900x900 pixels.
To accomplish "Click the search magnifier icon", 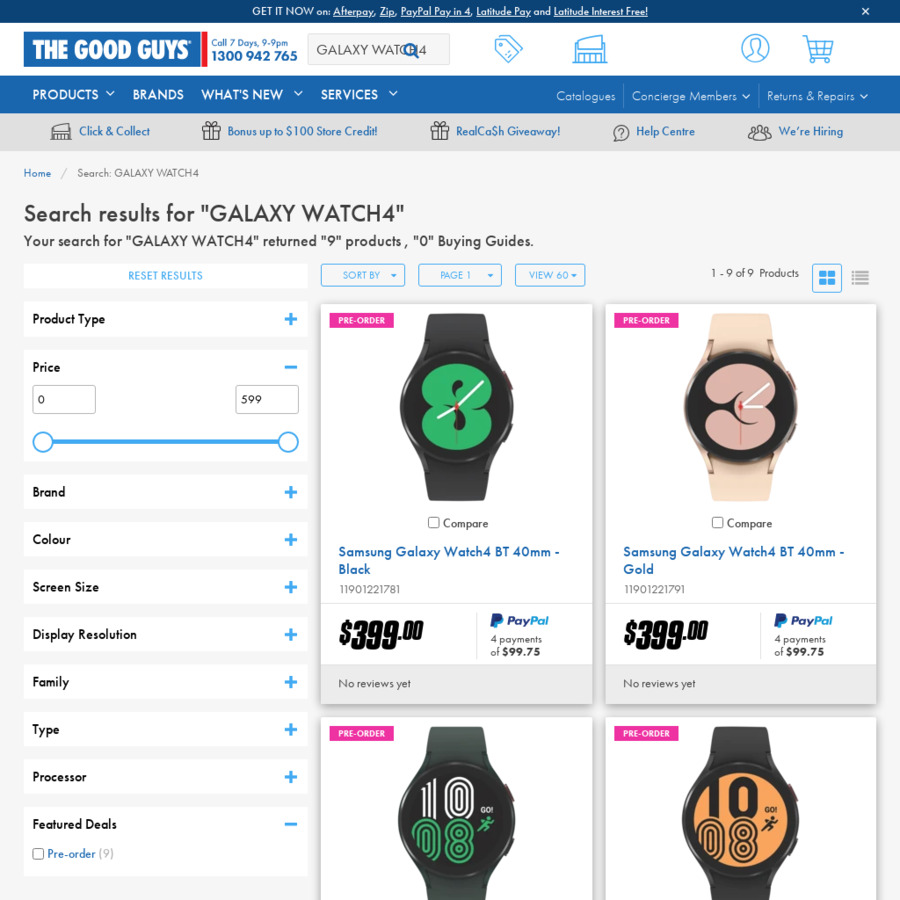I will (x=410, y=50).
